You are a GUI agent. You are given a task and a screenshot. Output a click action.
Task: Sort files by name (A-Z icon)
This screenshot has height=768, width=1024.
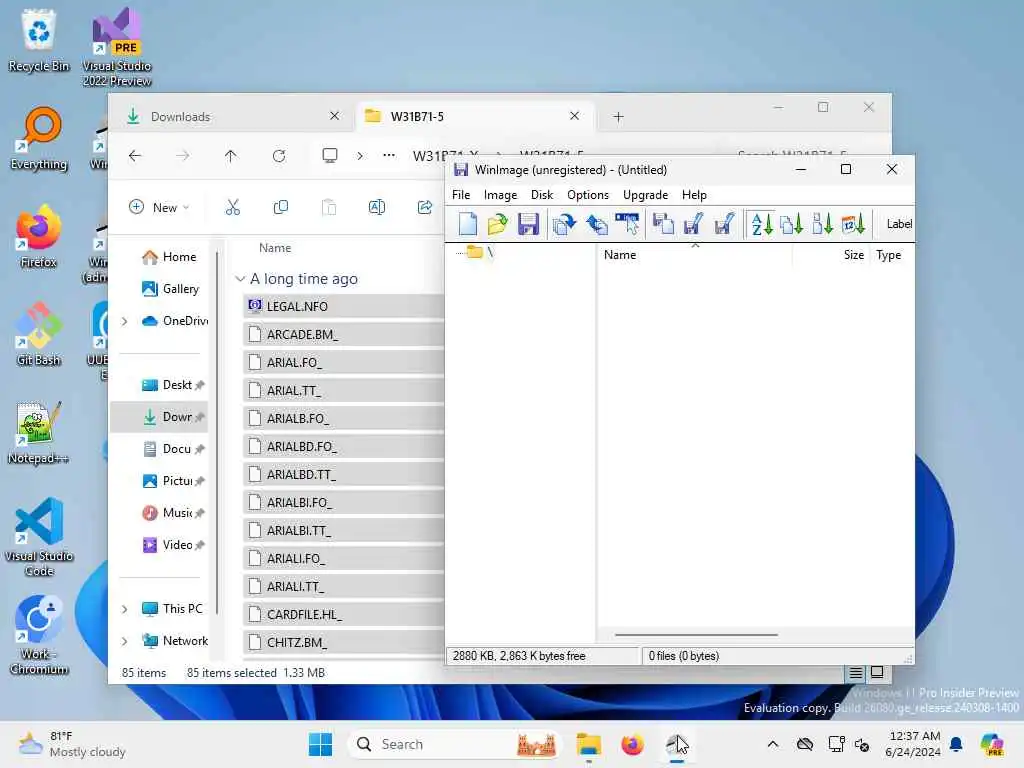pos(761,224)
